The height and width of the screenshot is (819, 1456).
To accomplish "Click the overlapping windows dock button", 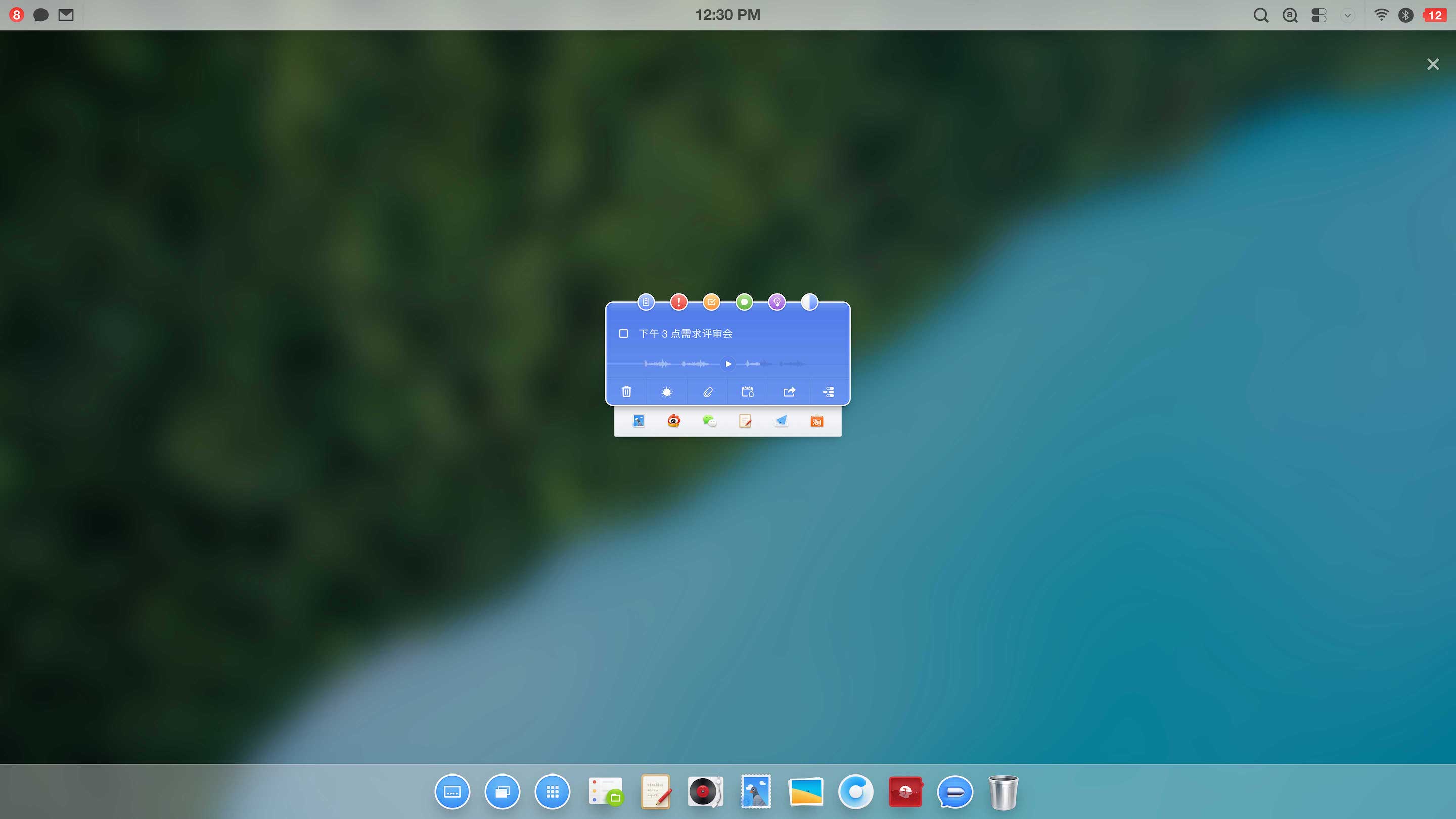I will [502, 791].
